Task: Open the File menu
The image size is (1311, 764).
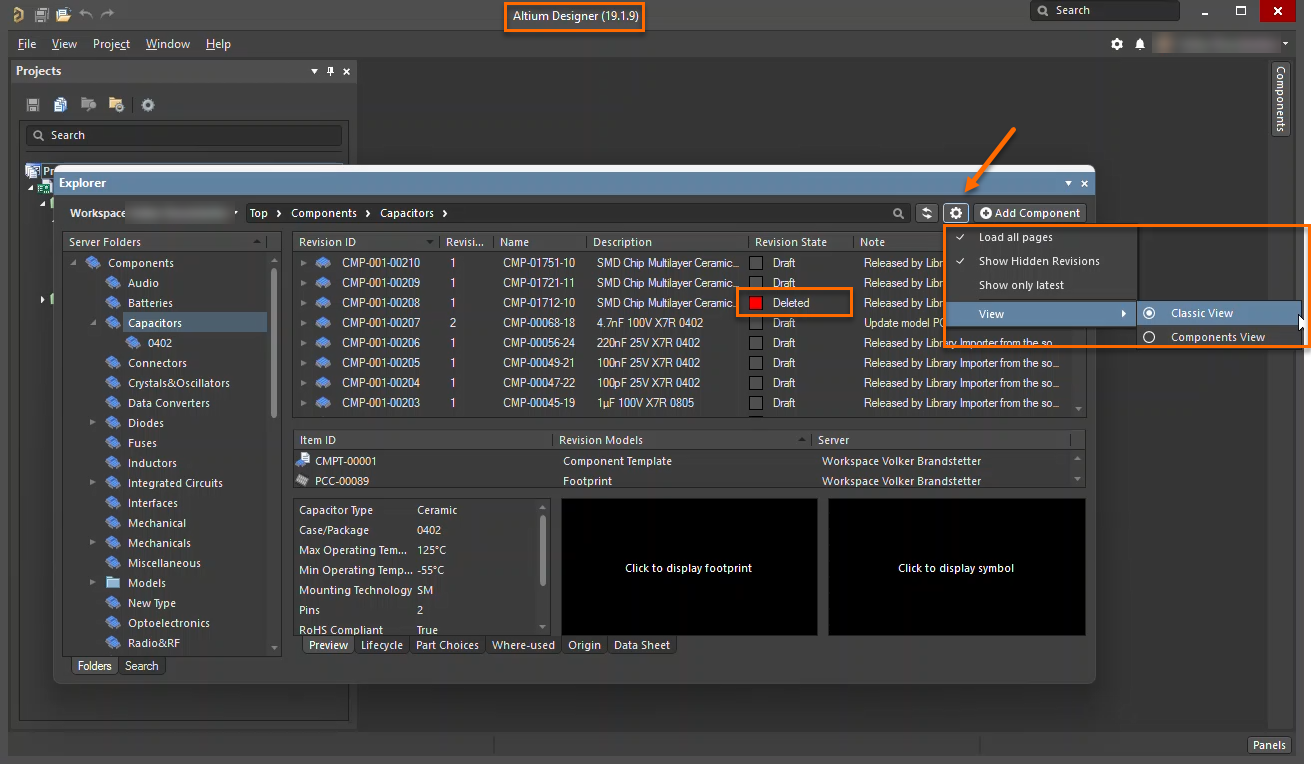Action: [x=27, y=44]
